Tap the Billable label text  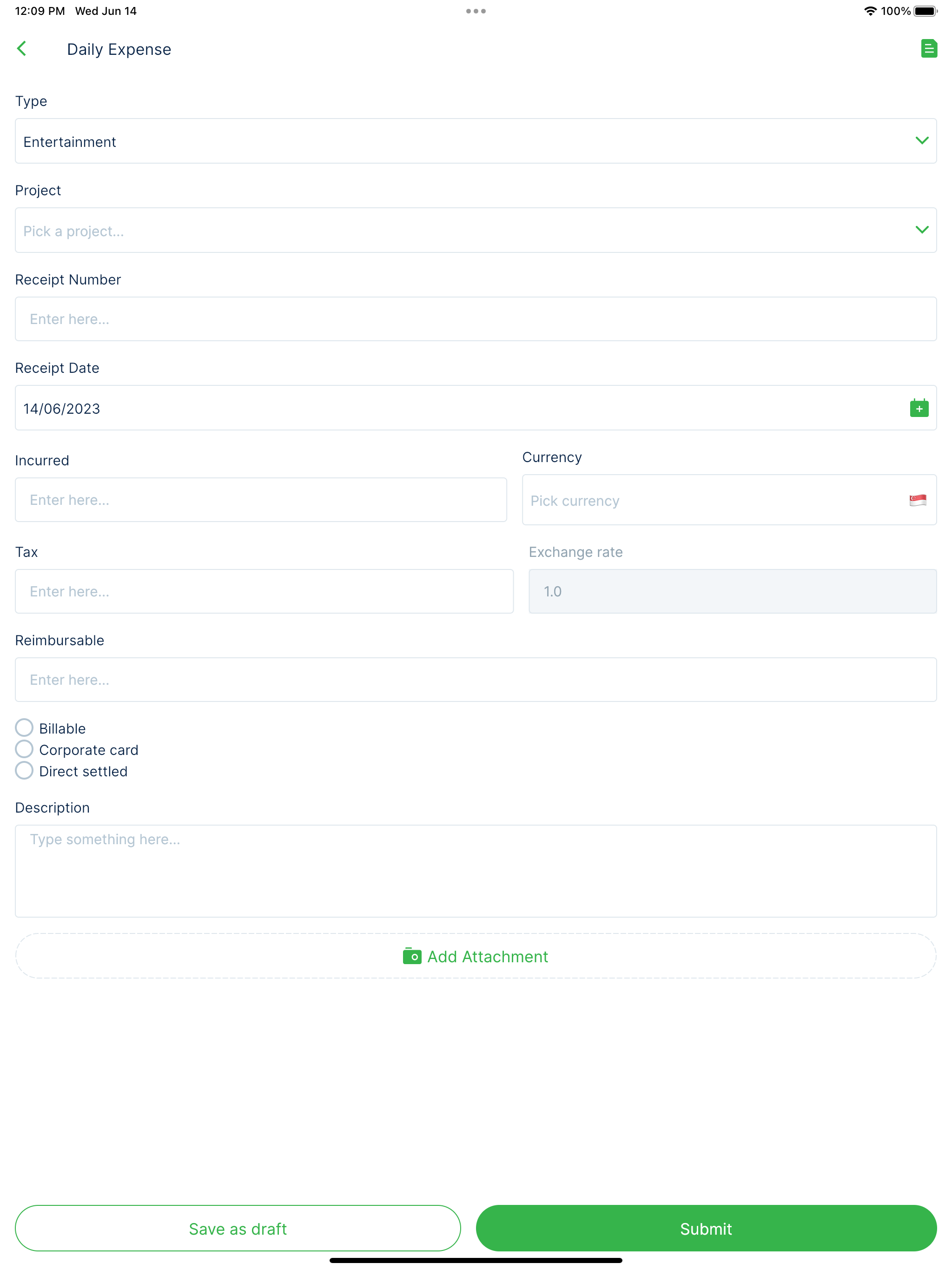pyautogui.click(x=62, y=728)
